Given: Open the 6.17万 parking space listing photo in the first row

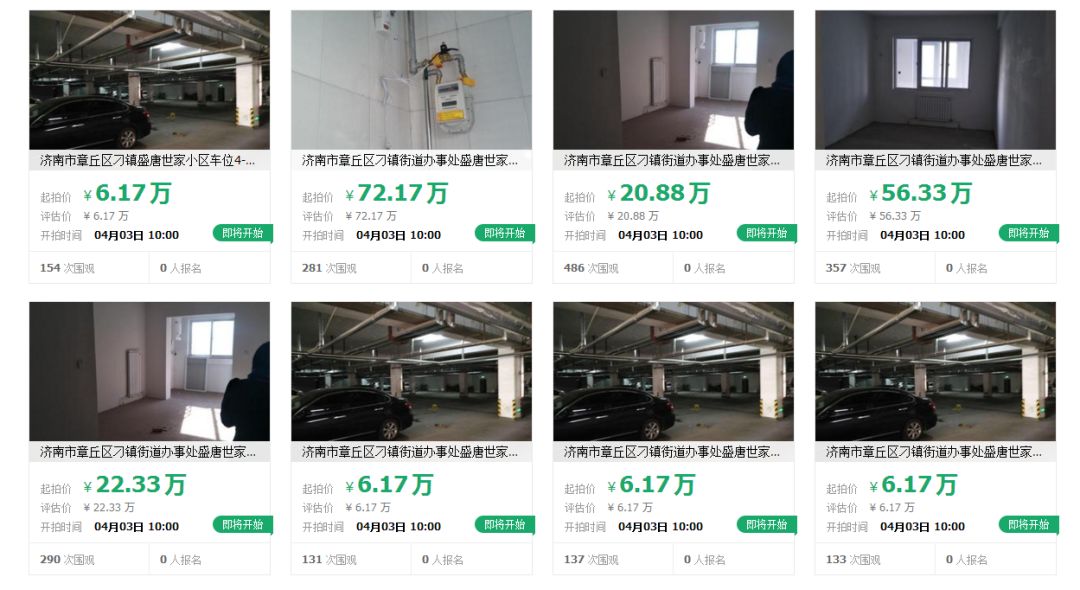Looking at the screenshot, I should [149, 80].
